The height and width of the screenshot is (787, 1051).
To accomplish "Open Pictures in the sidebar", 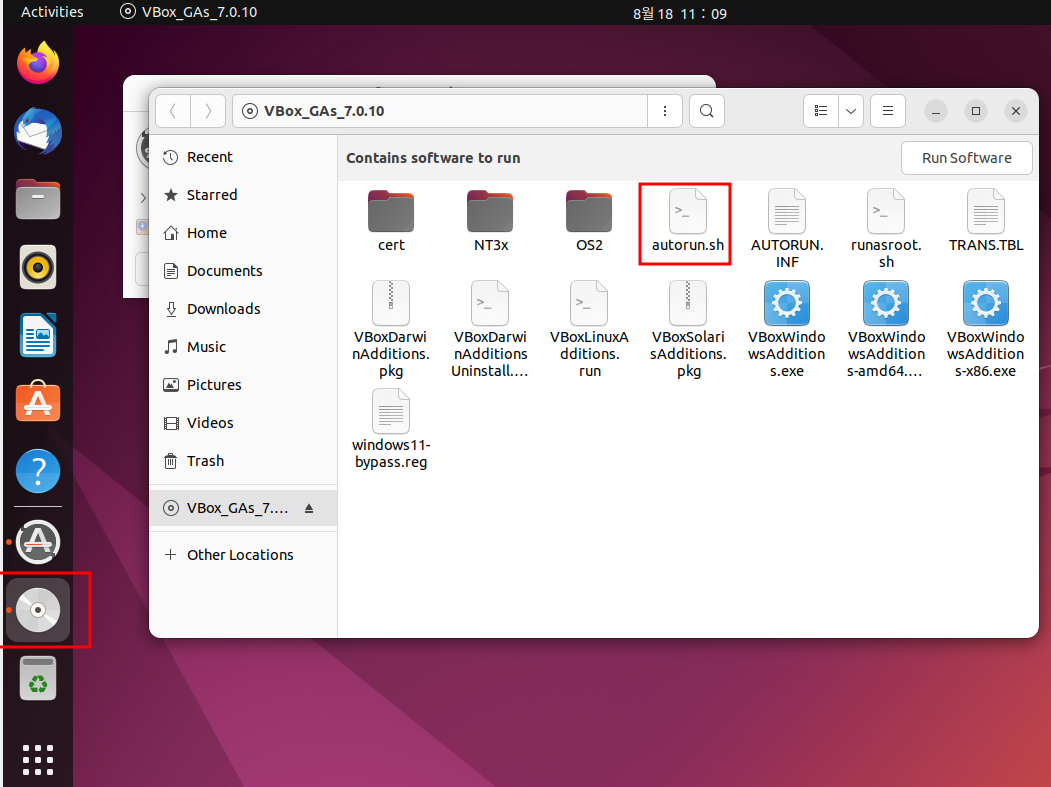I will point(243,385).
